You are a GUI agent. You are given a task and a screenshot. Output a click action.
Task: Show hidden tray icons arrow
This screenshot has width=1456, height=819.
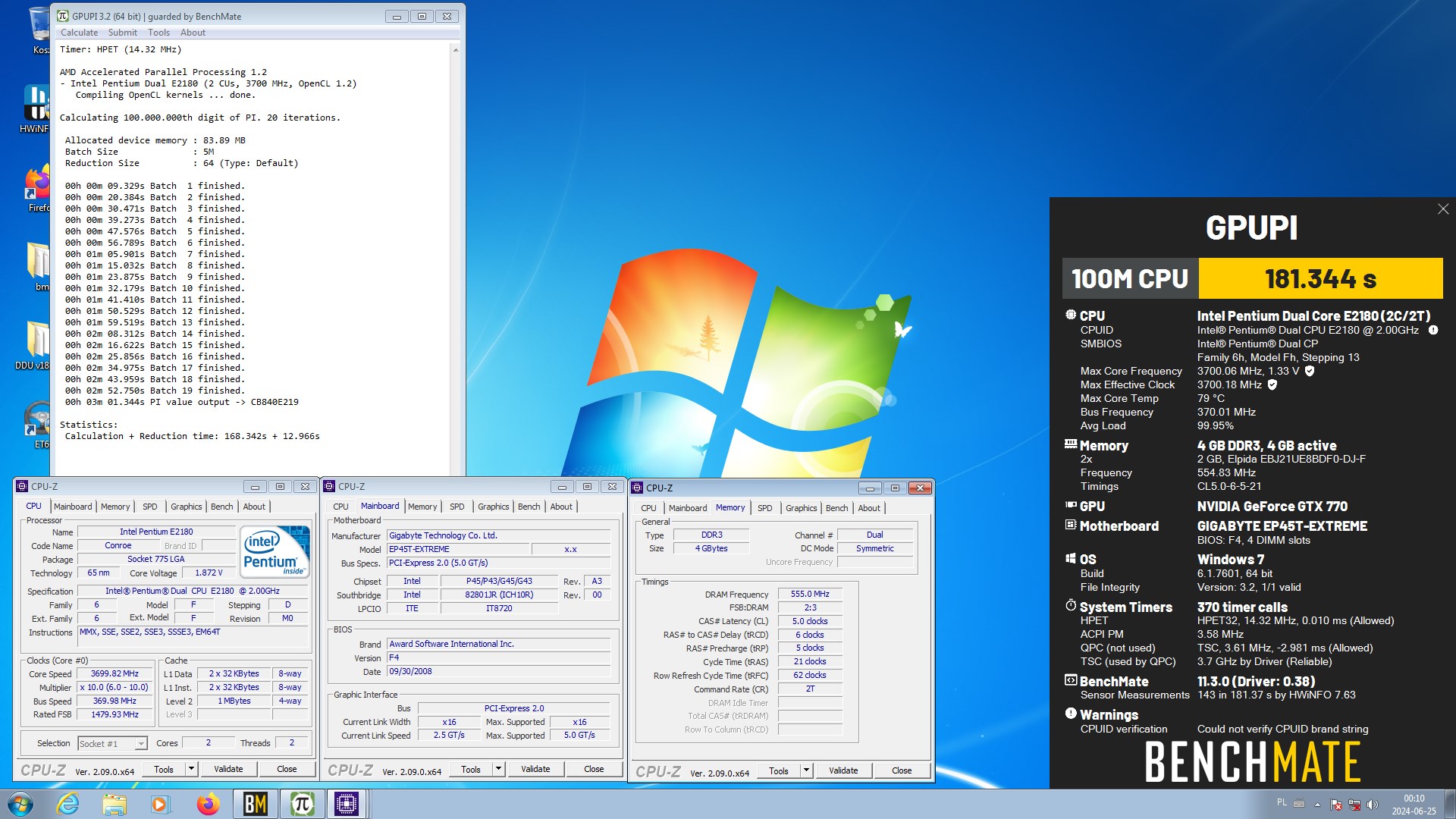click(x=1317, y=805)
